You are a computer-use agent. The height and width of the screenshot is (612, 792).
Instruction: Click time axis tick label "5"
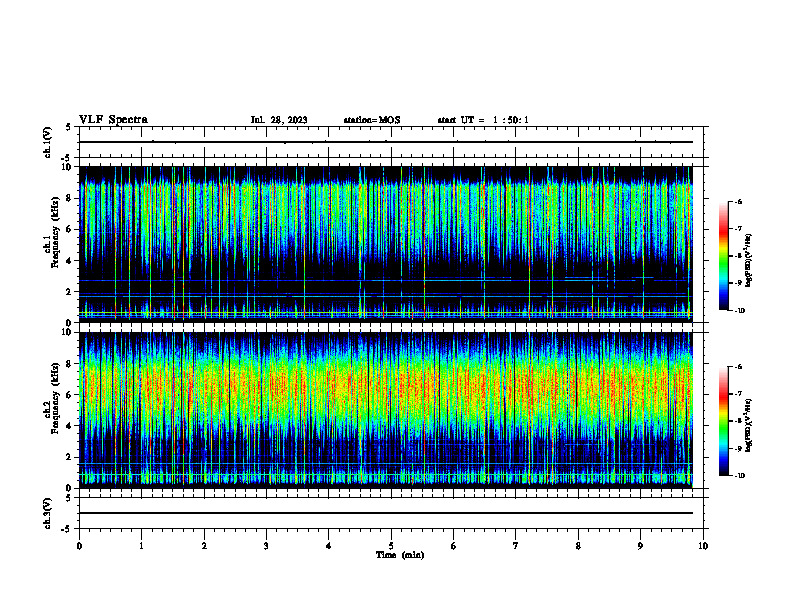click(x=391, y=546)
